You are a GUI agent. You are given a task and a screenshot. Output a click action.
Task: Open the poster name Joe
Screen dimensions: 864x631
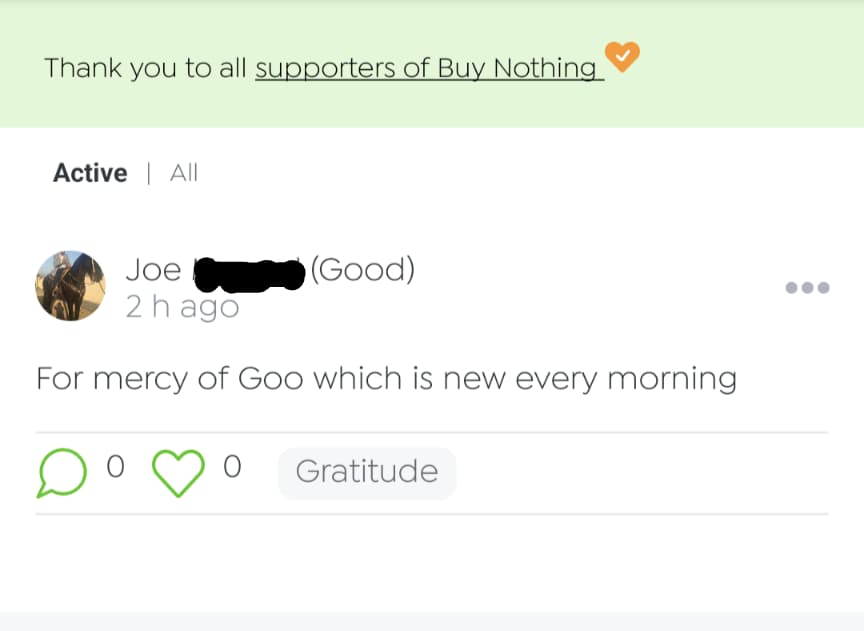(153, 270)
